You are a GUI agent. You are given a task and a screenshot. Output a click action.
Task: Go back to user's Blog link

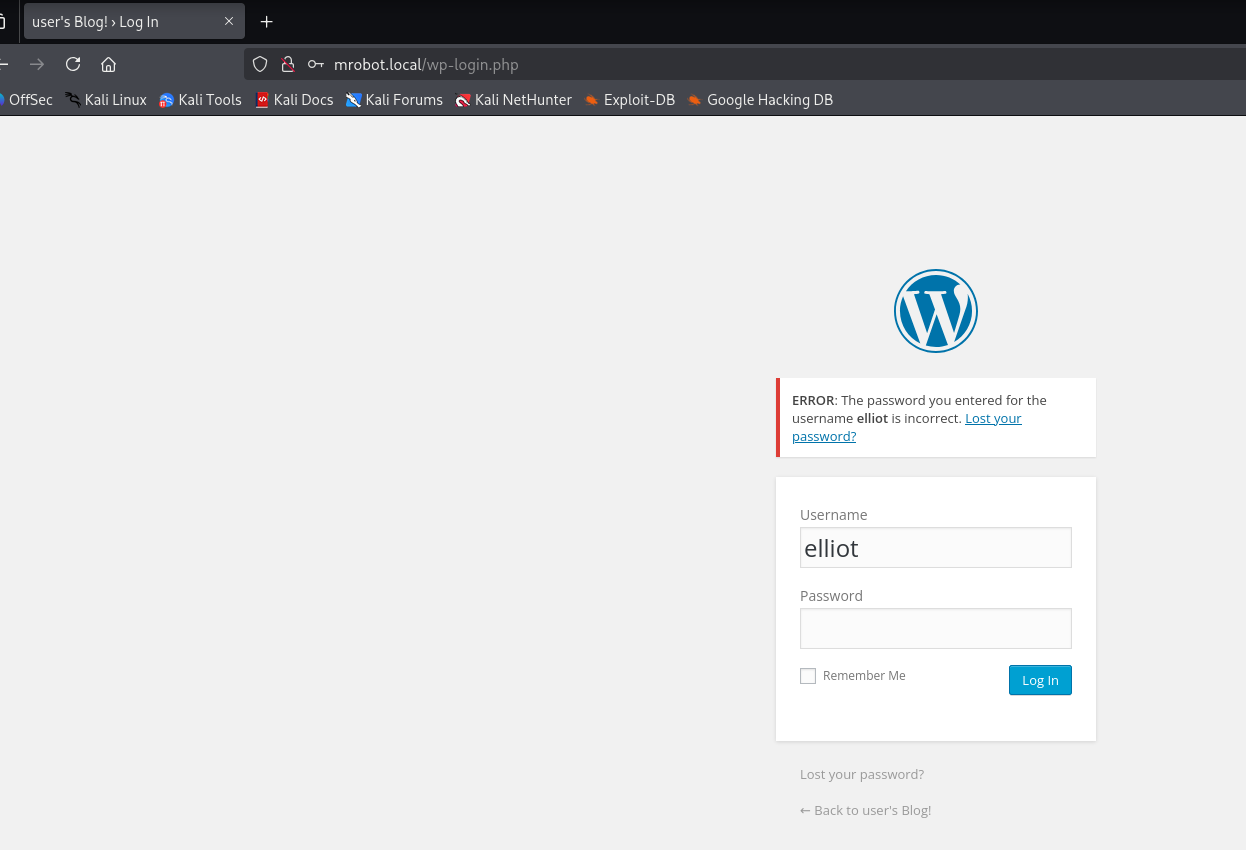tap(865, 811)
